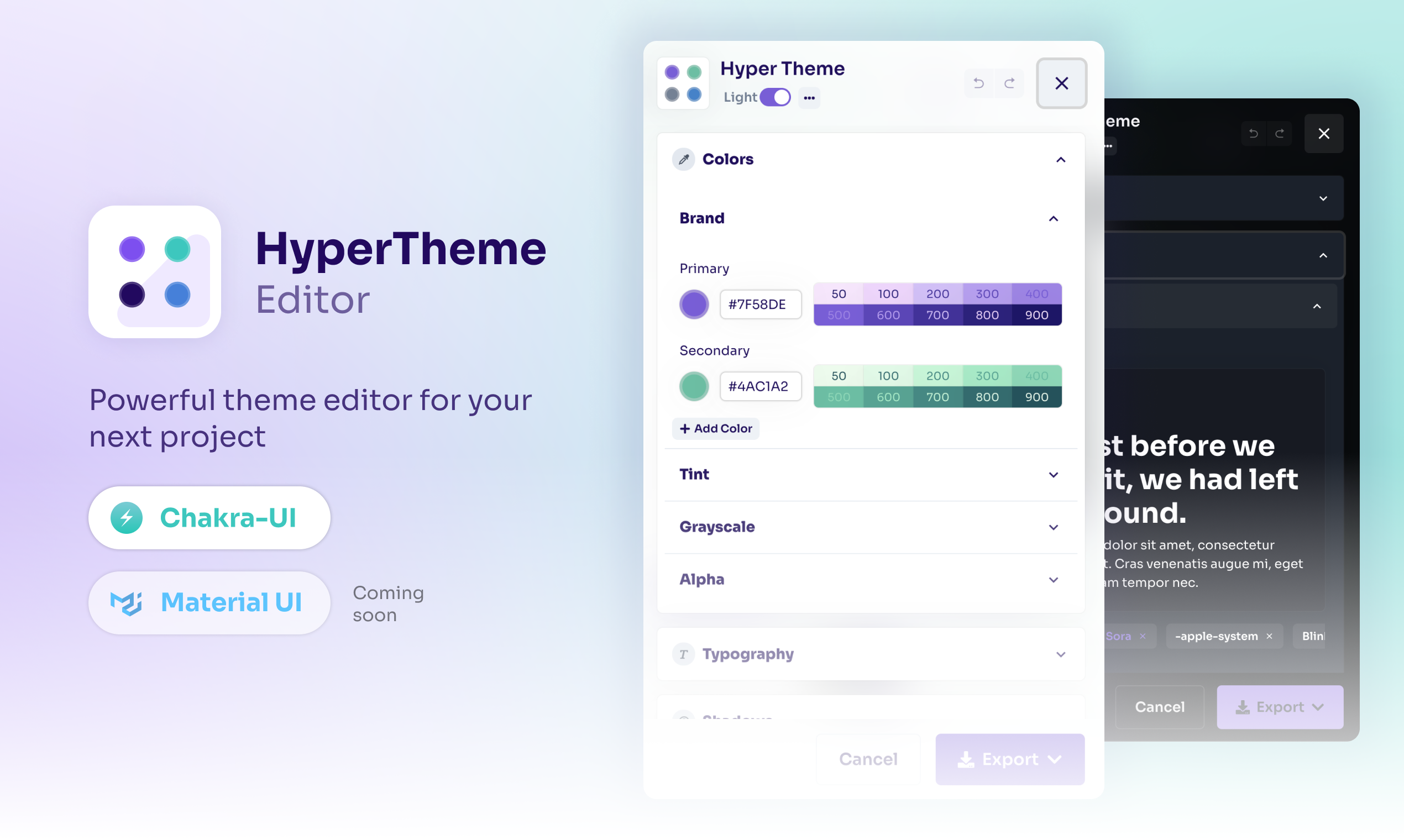Image resolution: width=1404 pixels, height=840 pixels.
Task: Open the Typography settings
Action: (869, 654)
